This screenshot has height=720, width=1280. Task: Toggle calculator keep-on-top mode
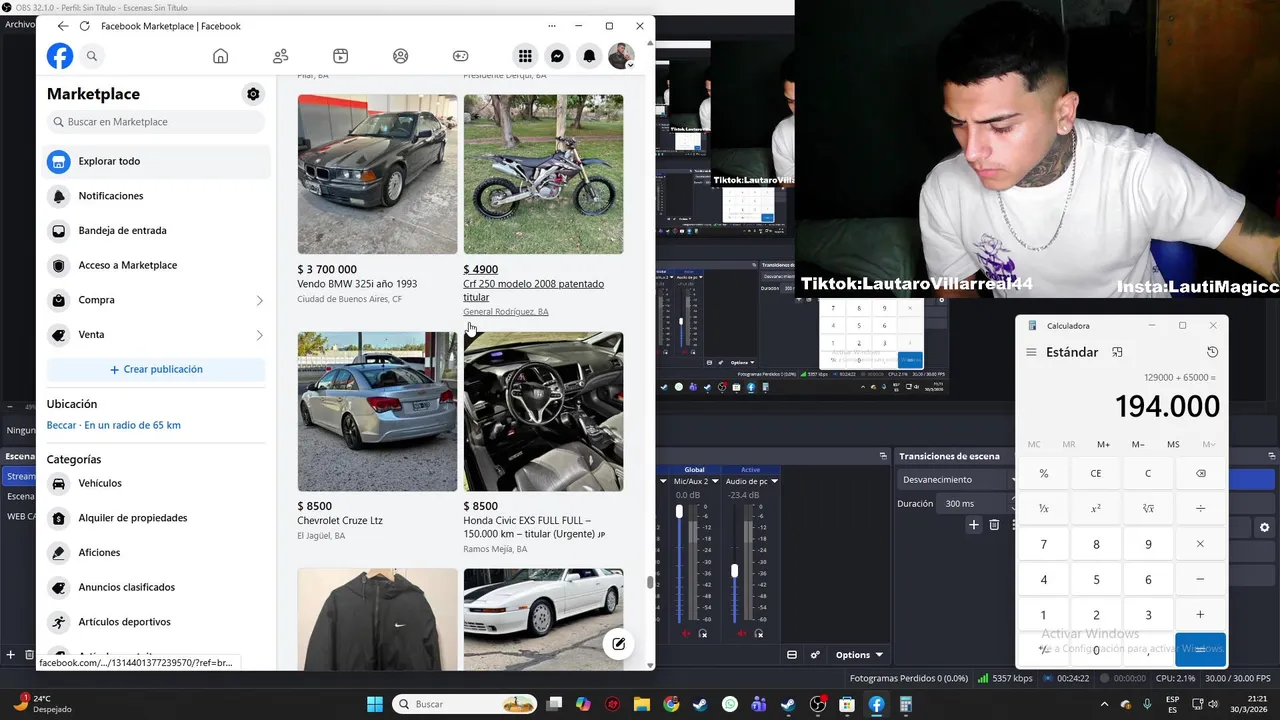click(x=1117, y=352)
